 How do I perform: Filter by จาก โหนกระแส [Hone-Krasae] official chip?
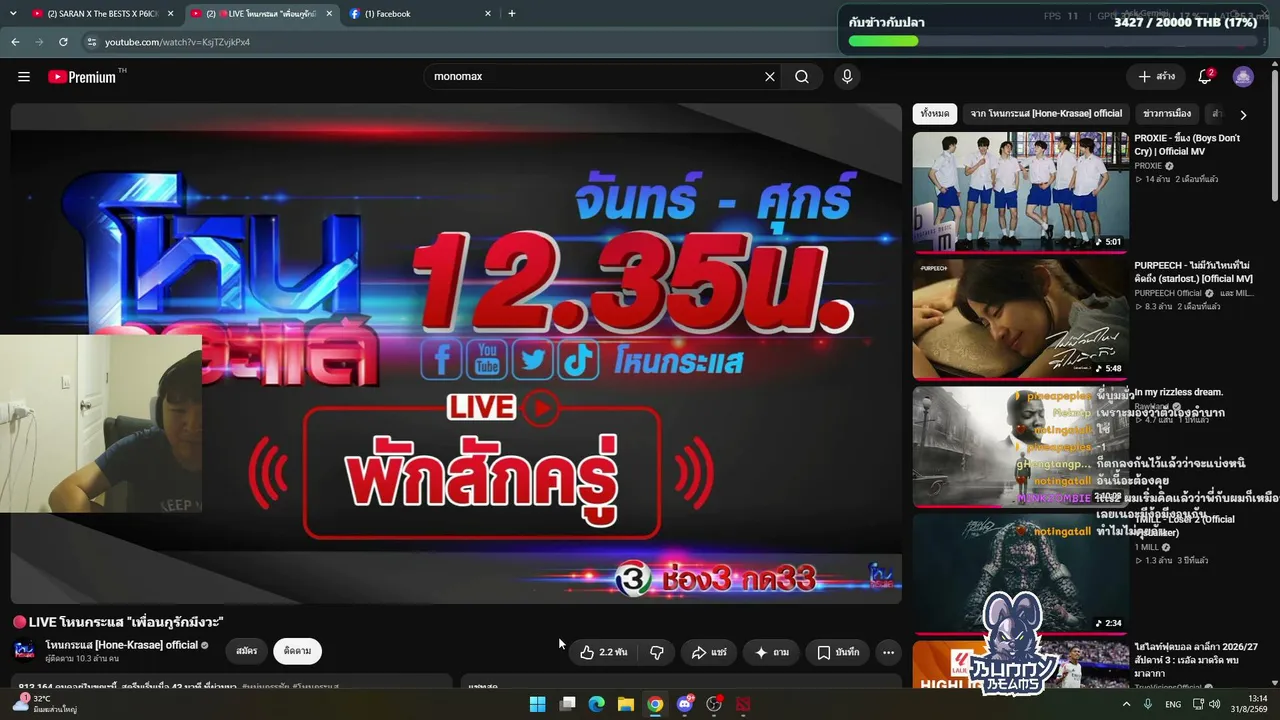click(1046, 114)
